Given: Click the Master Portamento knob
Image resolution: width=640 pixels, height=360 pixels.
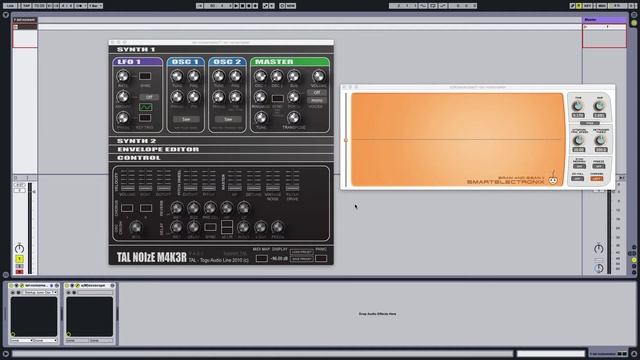Looking at the screenshot, I should (x=293, y=97).
